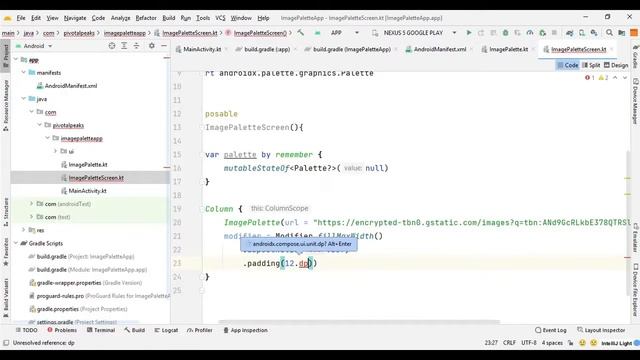Screen dimensions: 640x360
Task: Switch to MainActivity.kt editor tab
Action: coord(202,49)
